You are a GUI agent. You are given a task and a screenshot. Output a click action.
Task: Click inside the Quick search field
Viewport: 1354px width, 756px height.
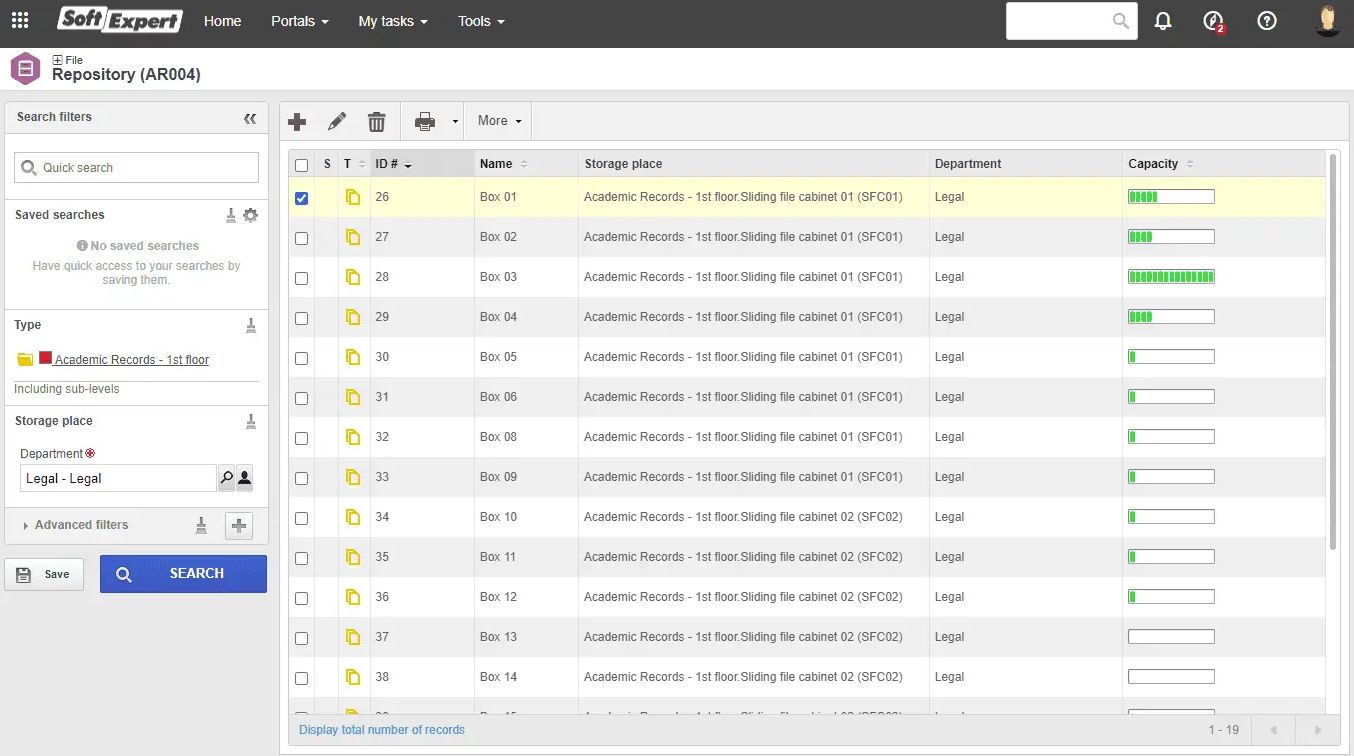[135, 166]
